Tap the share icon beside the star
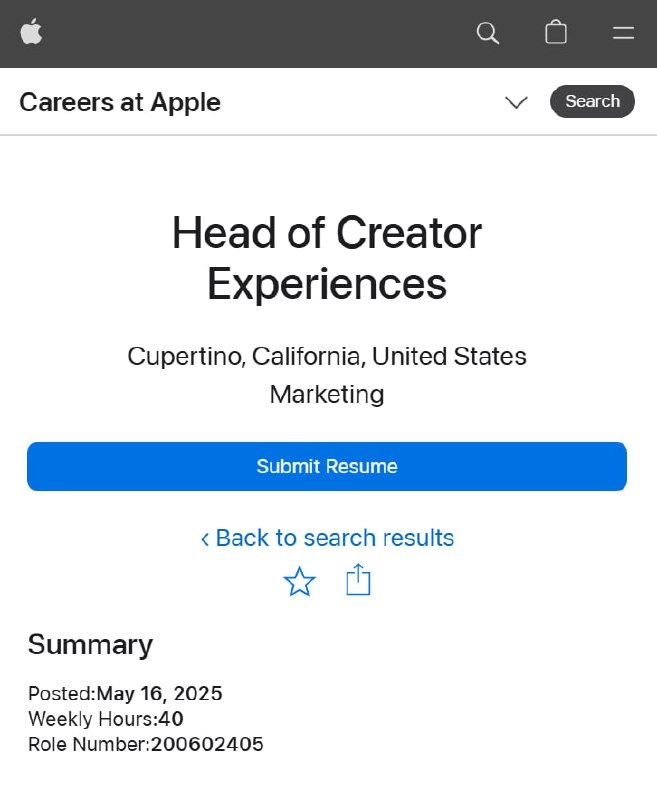This screenshot has width=657, height=800. click(358, 580)
